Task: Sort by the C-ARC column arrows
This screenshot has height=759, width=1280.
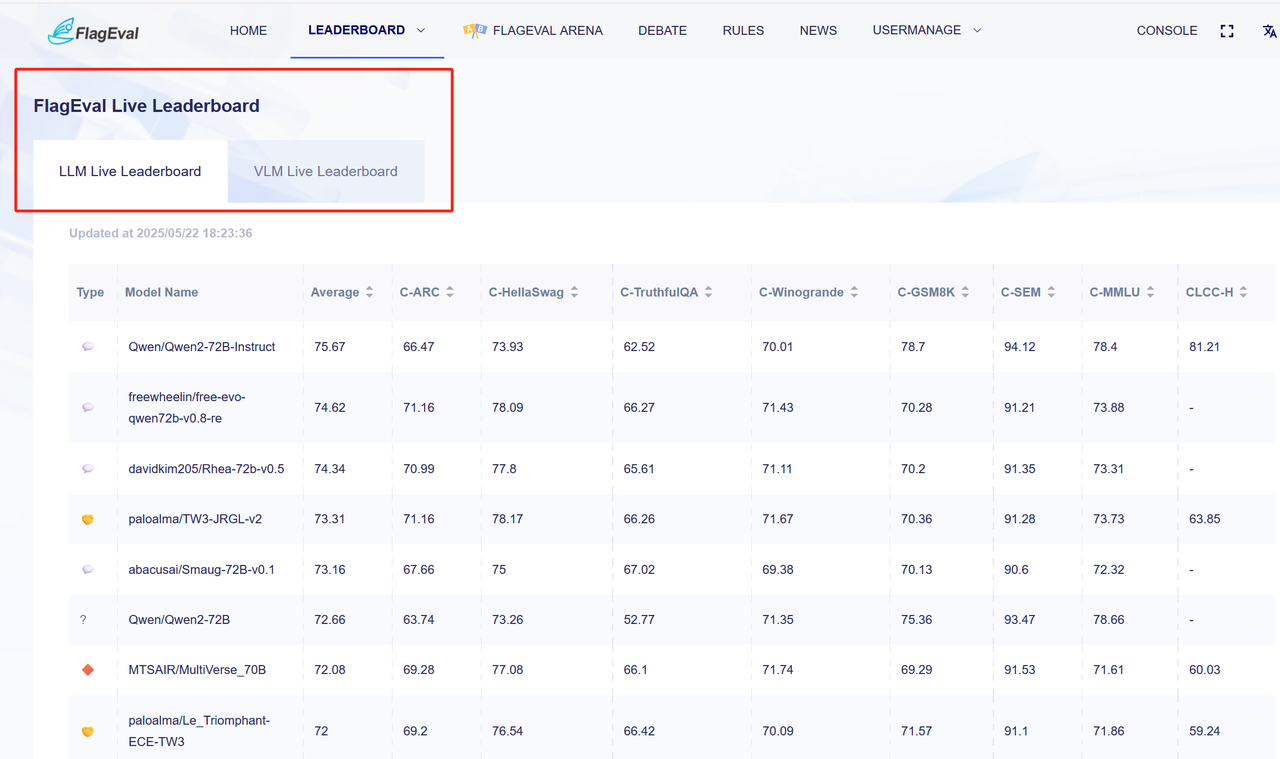Action: pos(450,292)
